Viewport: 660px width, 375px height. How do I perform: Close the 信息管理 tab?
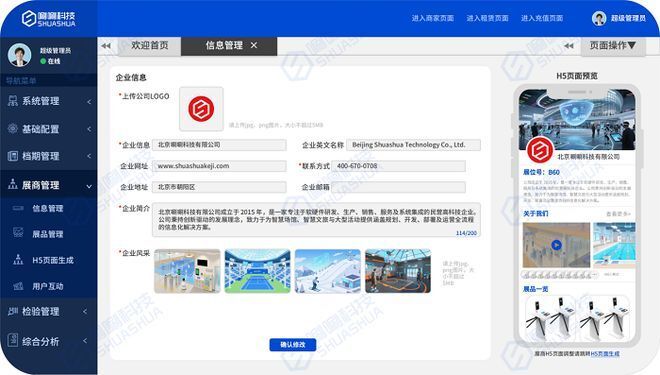coord(254,45)
